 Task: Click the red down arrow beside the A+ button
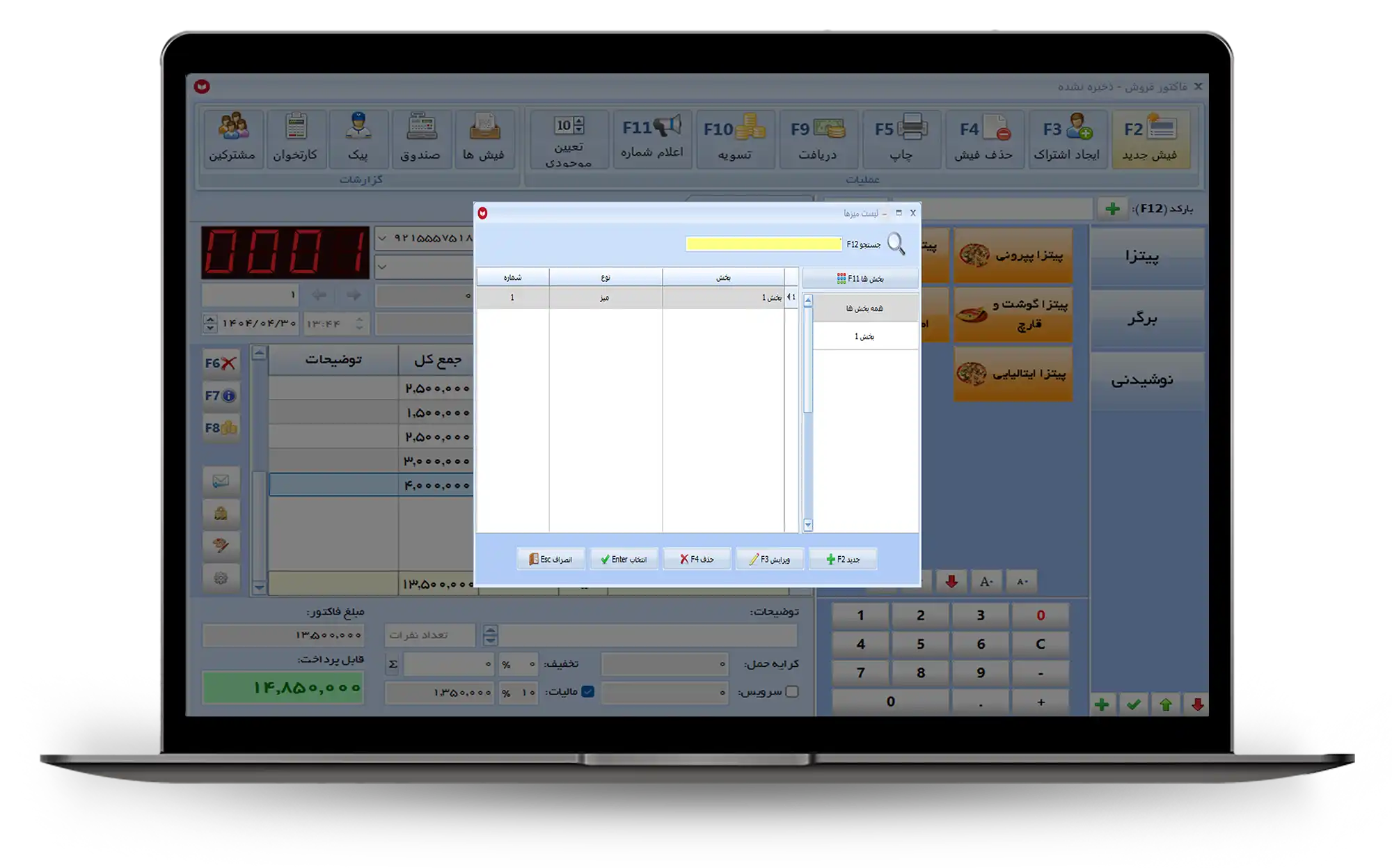(x=951, y=581)
